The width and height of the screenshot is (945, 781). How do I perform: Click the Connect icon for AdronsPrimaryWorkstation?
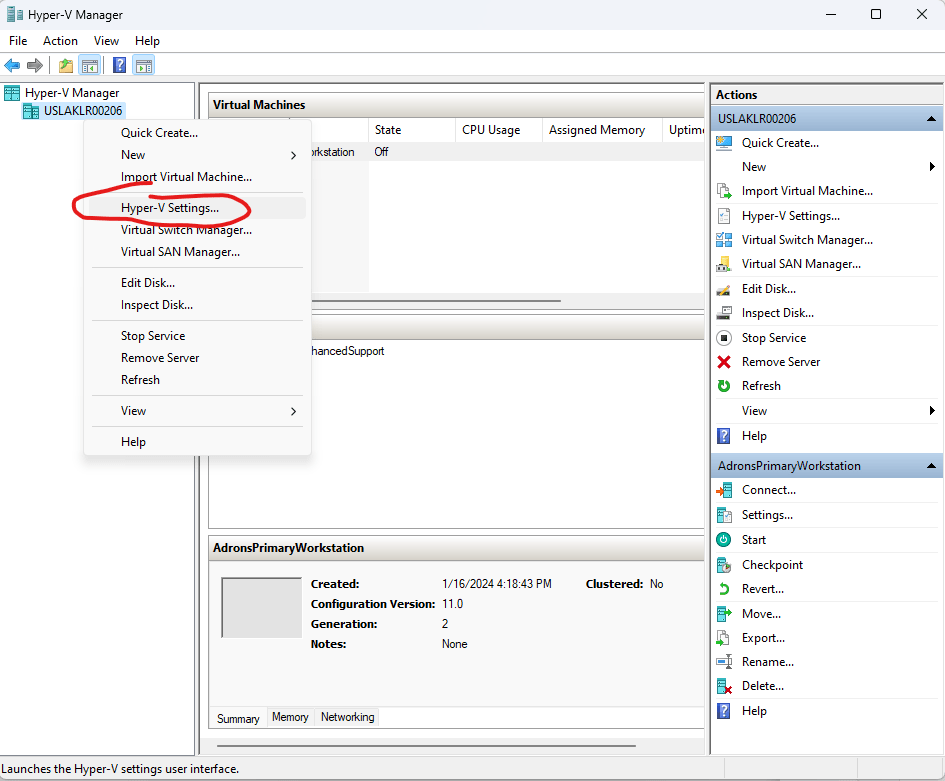[x=724, y=491]
